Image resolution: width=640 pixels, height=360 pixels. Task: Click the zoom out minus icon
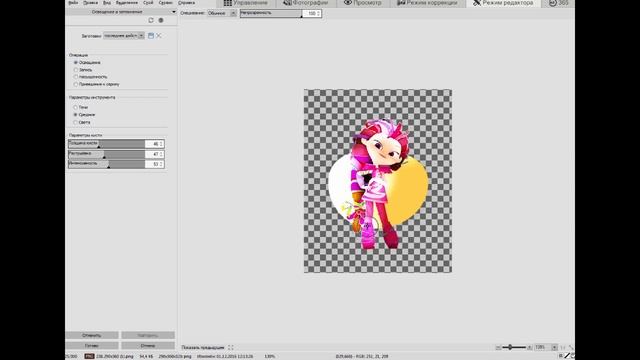click(x=498, y=347)
